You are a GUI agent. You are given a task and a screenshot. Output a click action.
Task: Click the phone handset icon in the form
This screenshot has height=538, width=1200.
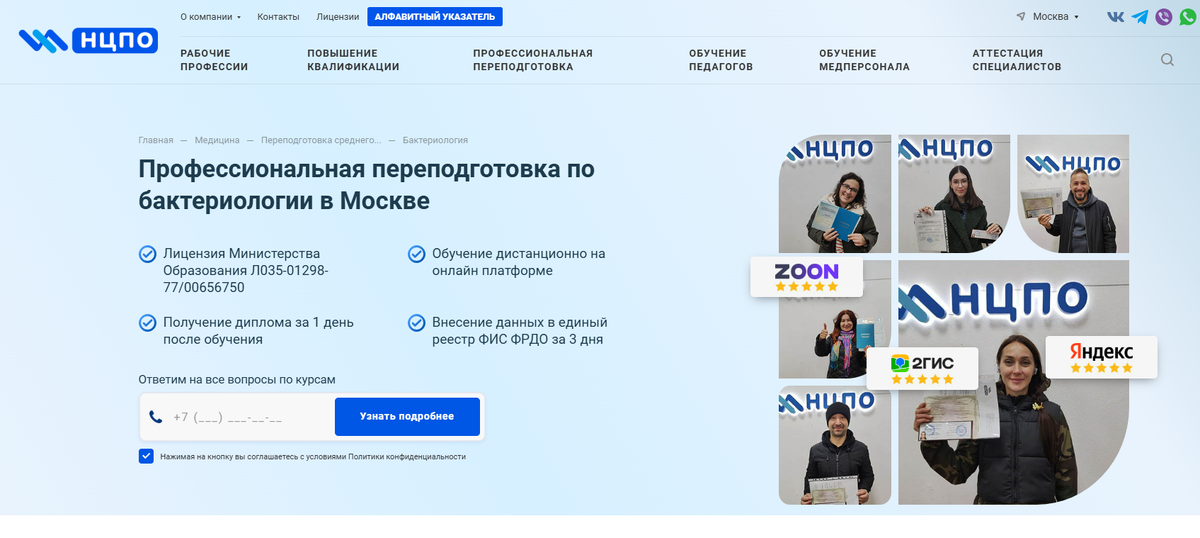click(155, 417)
